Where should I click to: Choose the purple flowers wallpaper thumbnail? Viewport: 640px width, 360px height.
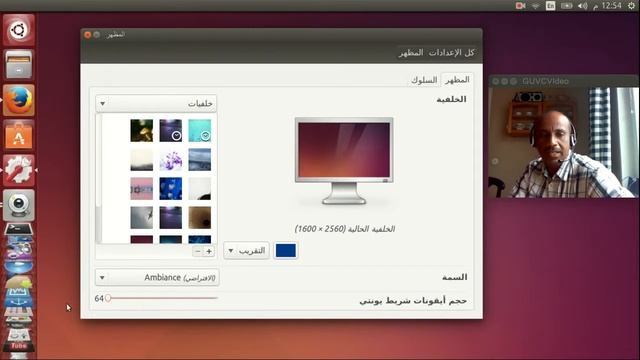tap(171, 160)
